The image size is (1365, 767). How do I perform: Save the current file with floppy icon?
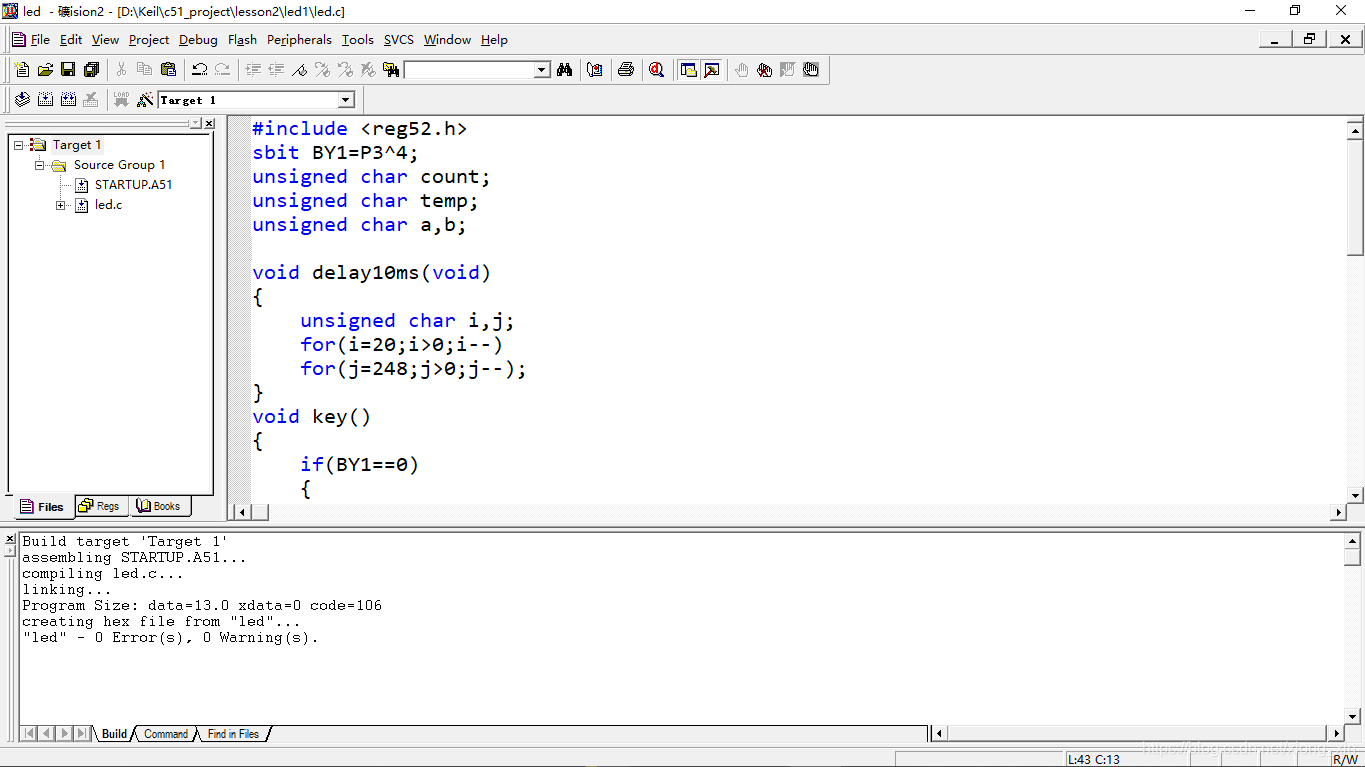68,70
